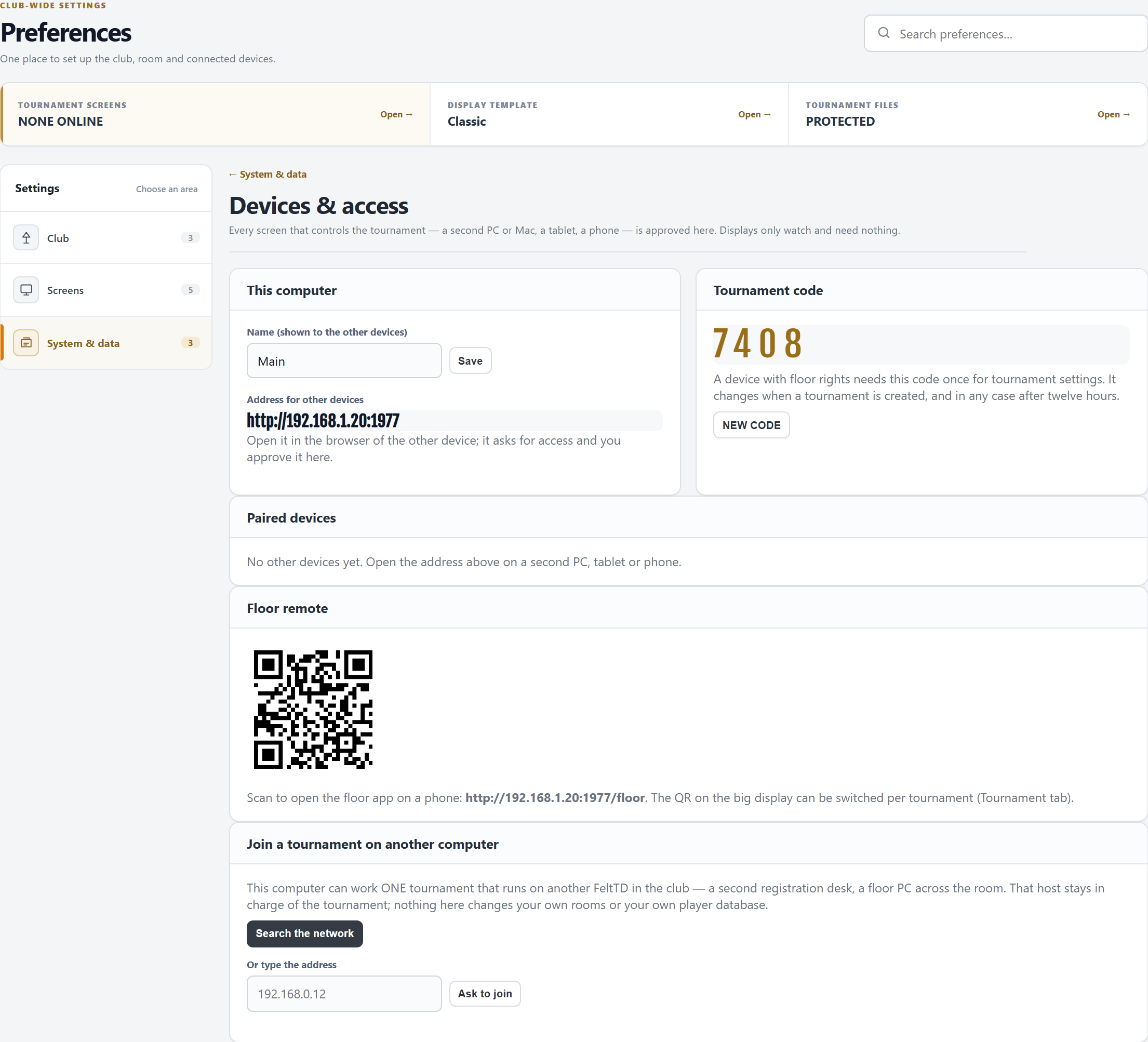The image size is (1148, 1042).
Task: Click the PROTECTED status text
Action: [840, 121]
